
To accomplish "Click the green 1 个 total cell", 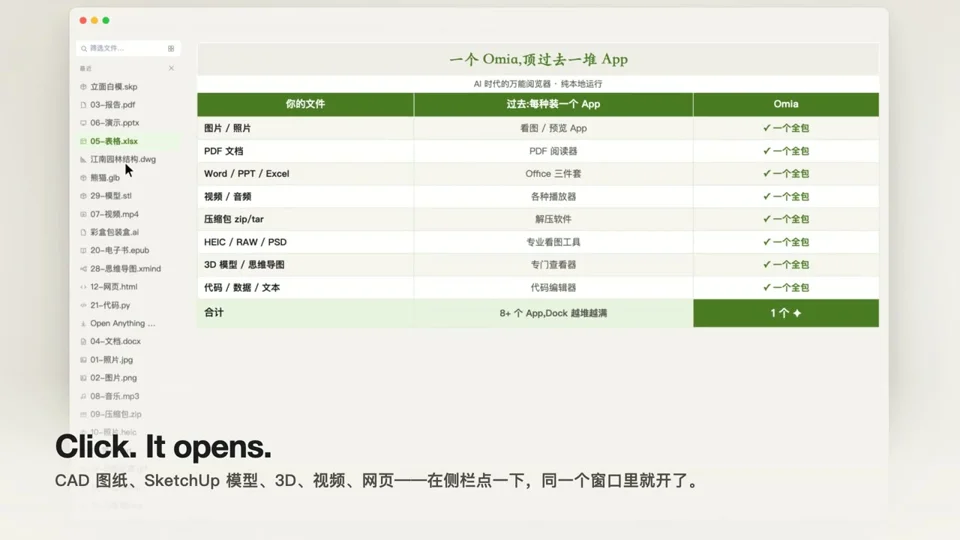I will pos(786,313).
